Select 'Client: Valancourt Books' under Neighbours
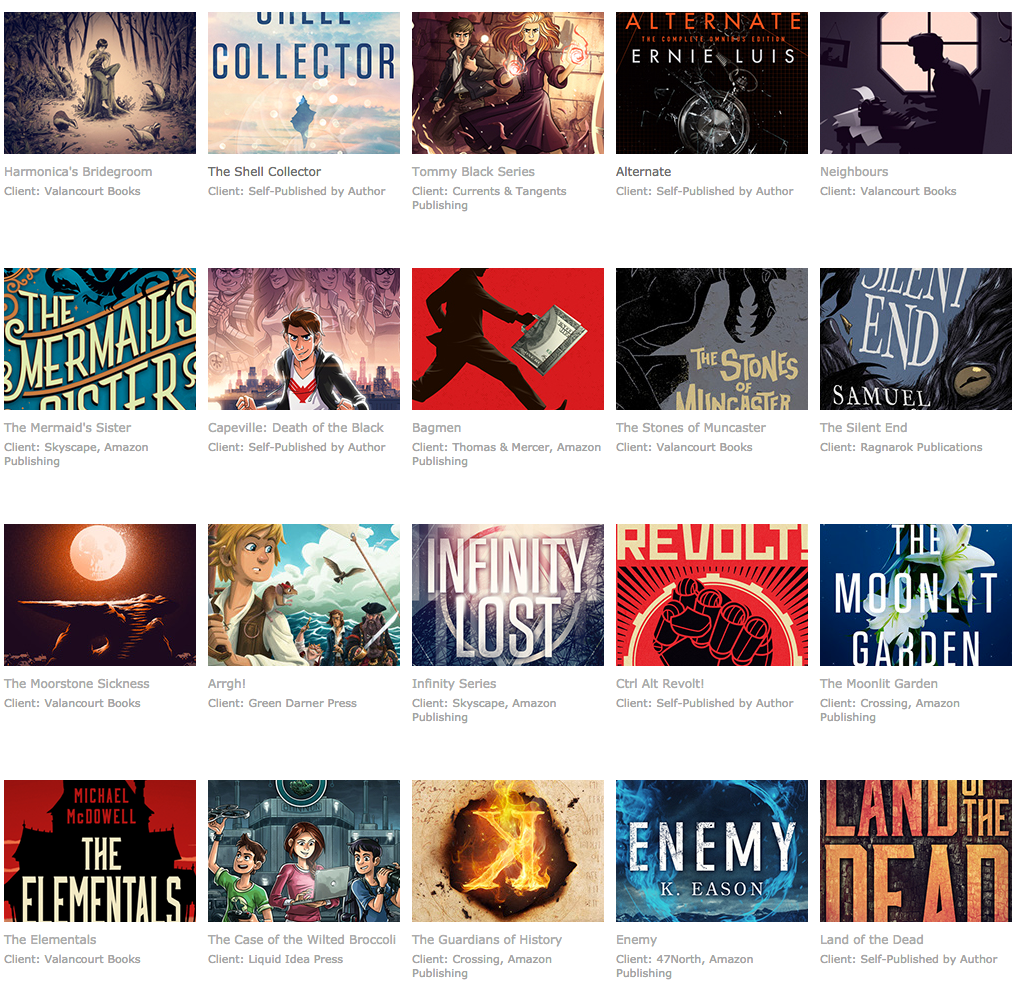 (x=887, y=191)
